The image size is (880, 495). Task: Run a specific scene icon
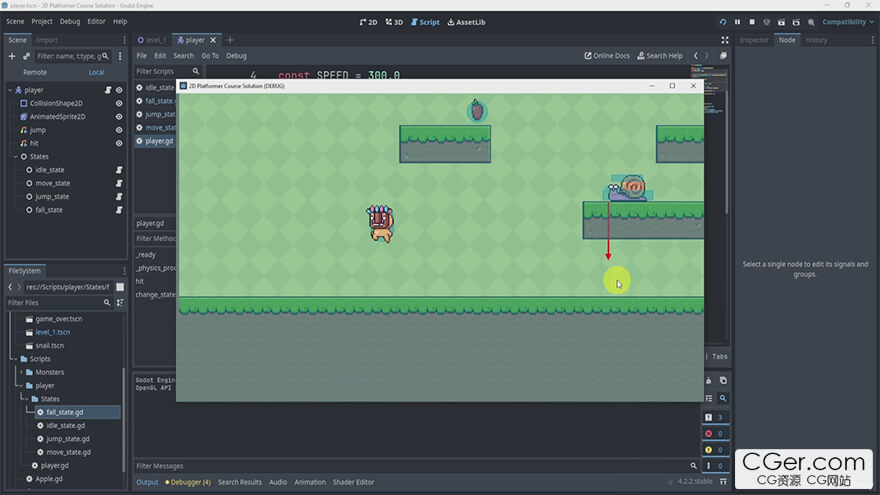pos(796,22)
